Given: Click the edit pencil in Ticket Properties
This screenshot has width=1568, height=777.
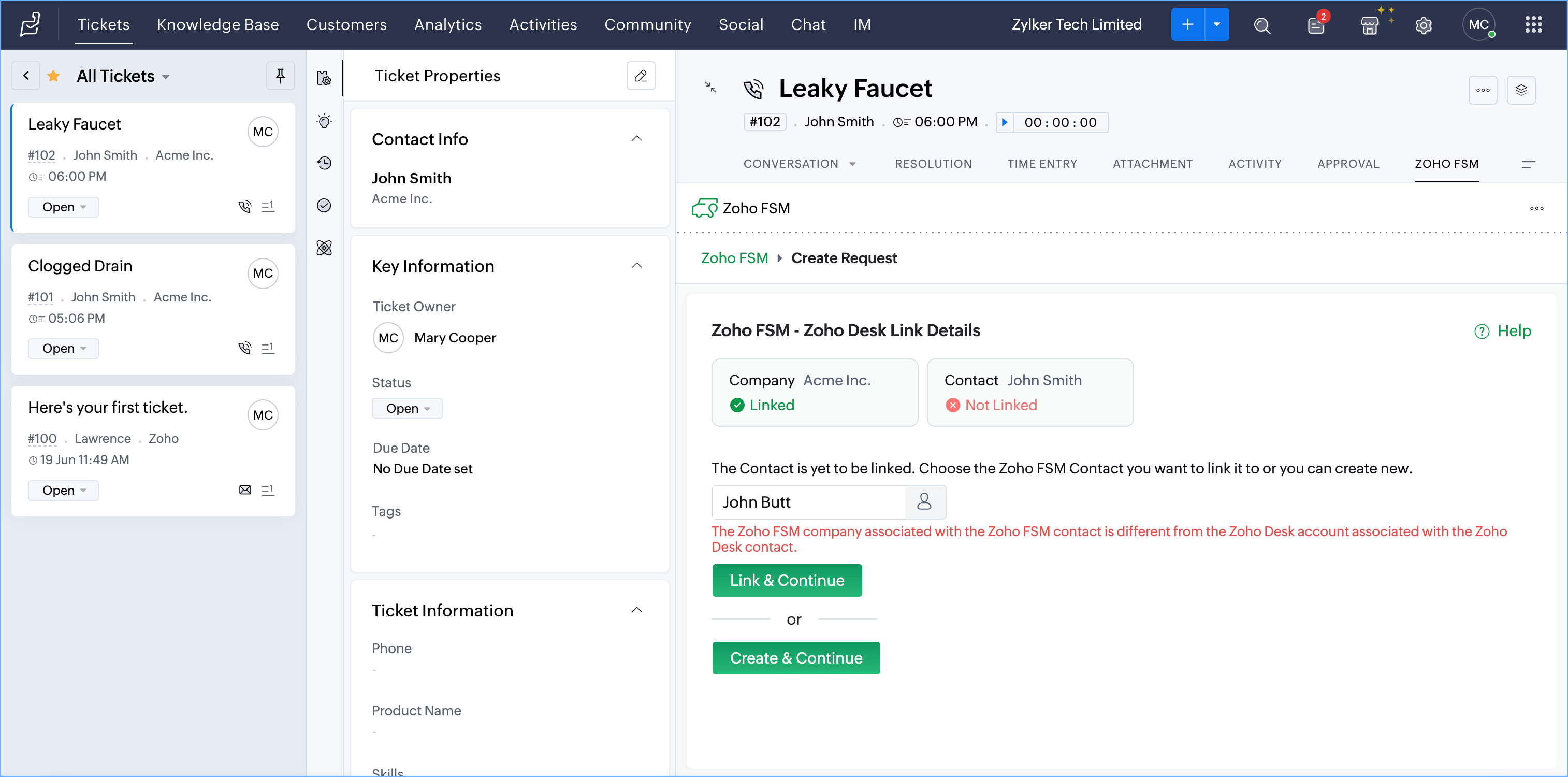Looking at the screenshot, I should [x=641, y=76].
